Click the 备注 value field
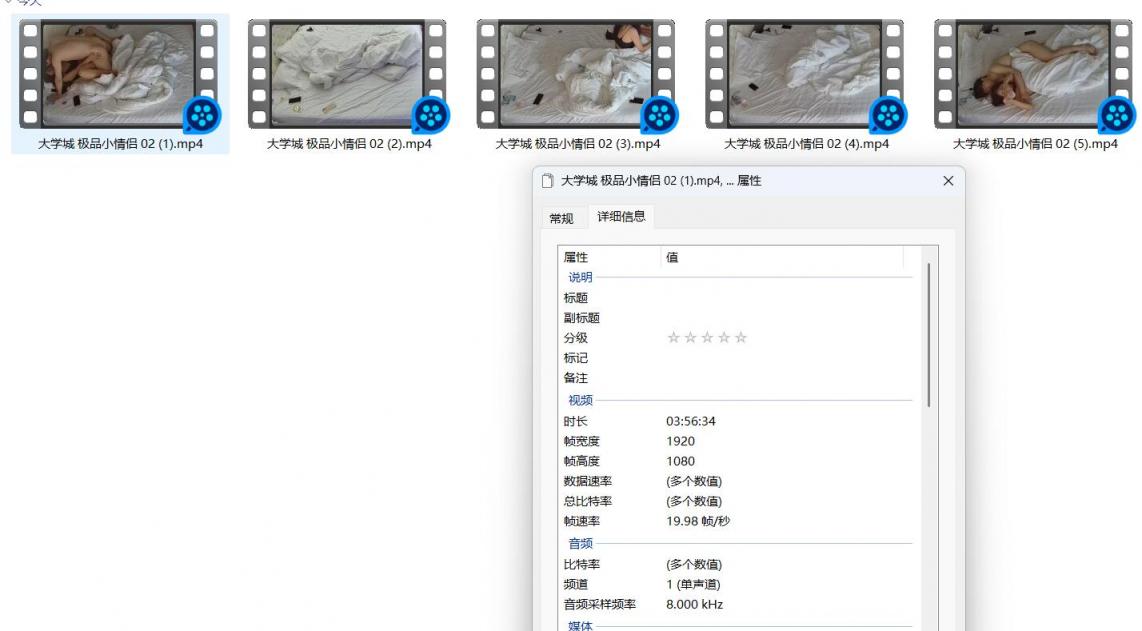The image size is (1142, 631). click(x=780, y=378)
